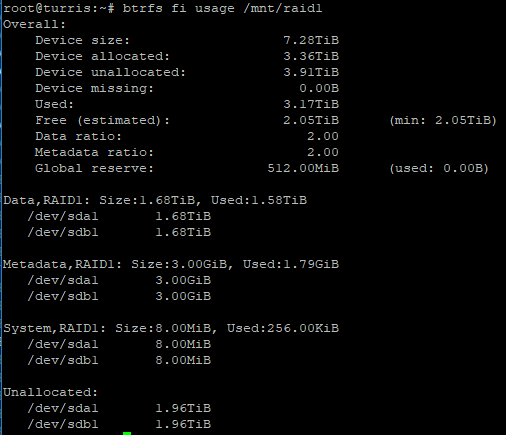This screenshot has width=506, height=435.
Task: Click the used: 0.00B text
Action: coord(439,168)
